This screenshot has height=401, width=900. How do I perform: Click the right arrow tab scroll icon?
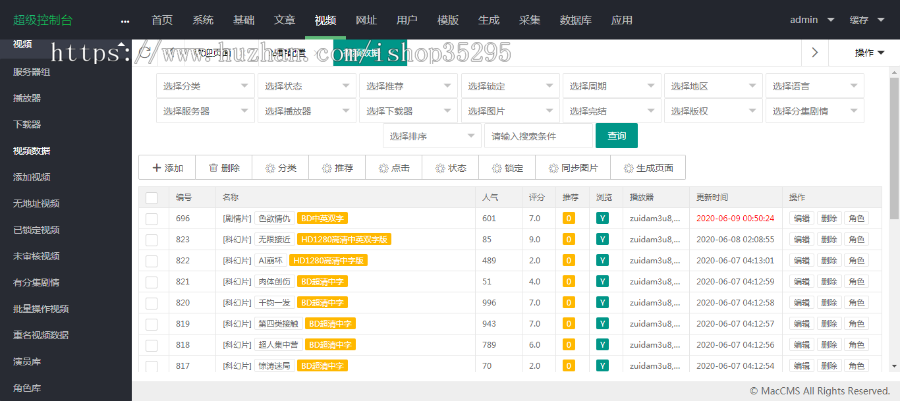[817, 52]
